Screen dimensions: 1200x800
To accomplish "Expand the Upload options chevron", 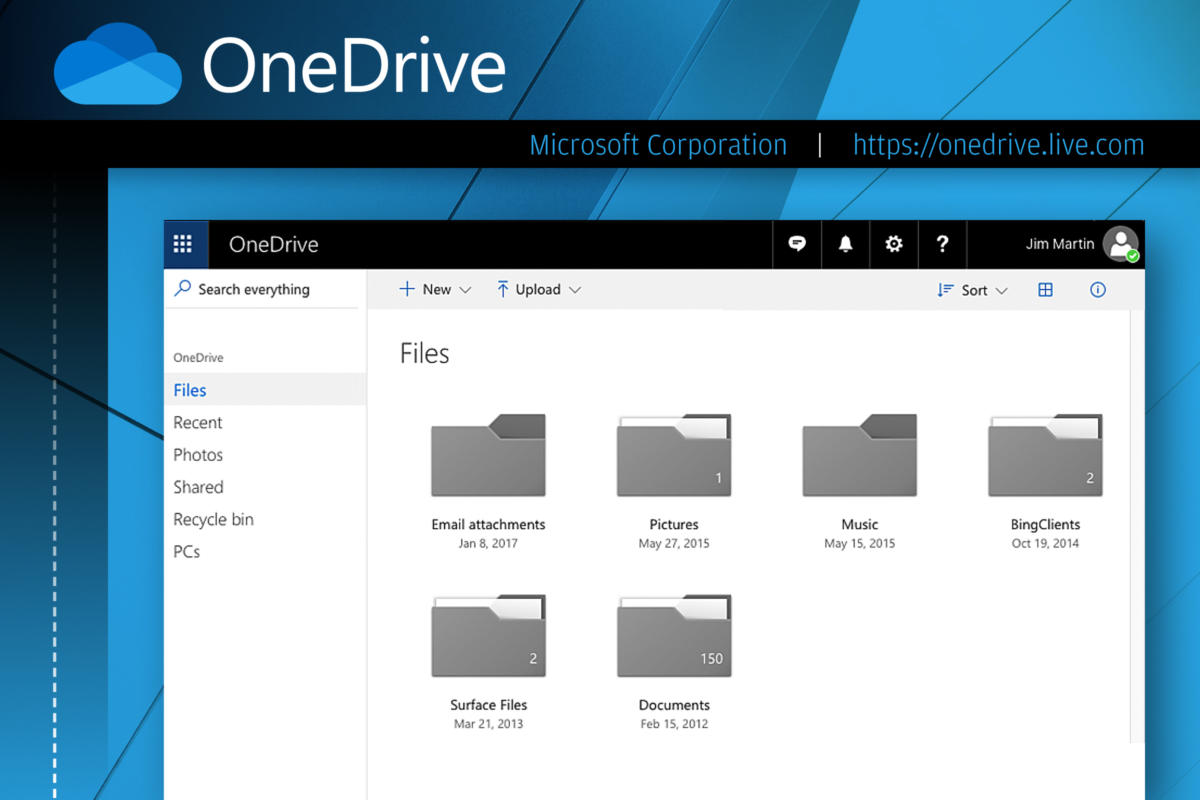I will (x=575, y=289).
